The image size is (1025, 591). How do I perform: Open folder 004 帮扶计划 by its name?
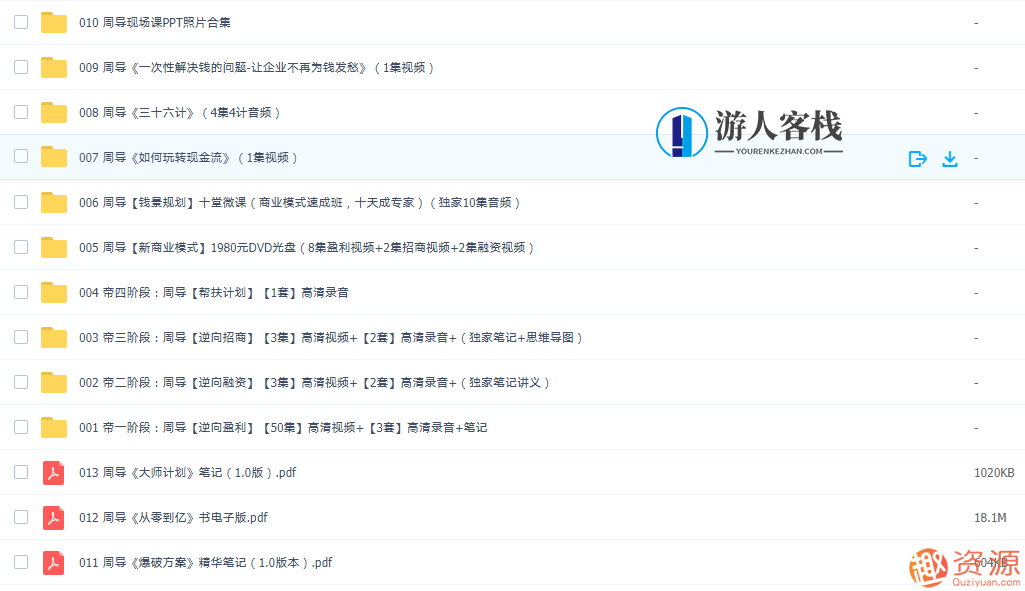pyautogui.click(x=215, y=292)
